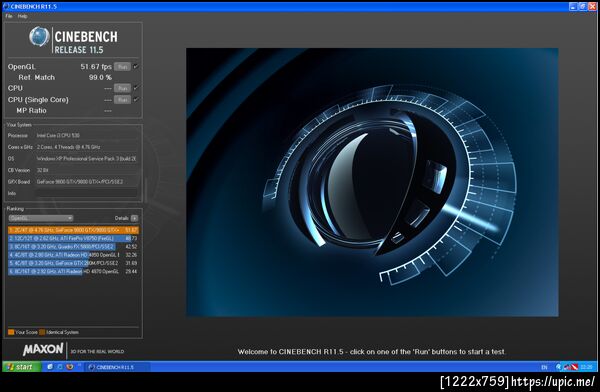
Task: Run the CPU benchmark test
Action: tap(122, 88)
